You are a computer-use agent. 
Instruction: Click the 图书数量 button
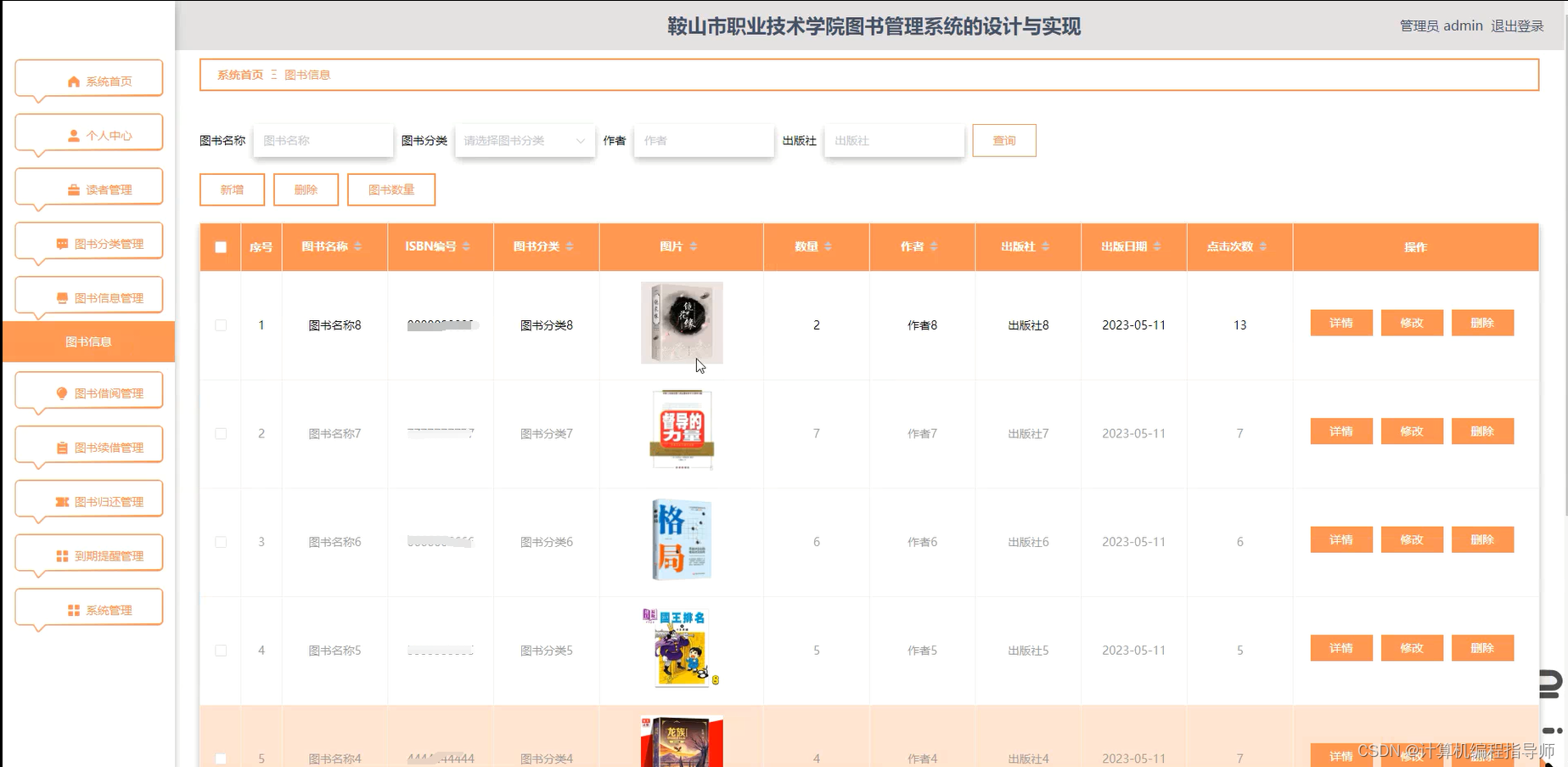pos(391,190)
